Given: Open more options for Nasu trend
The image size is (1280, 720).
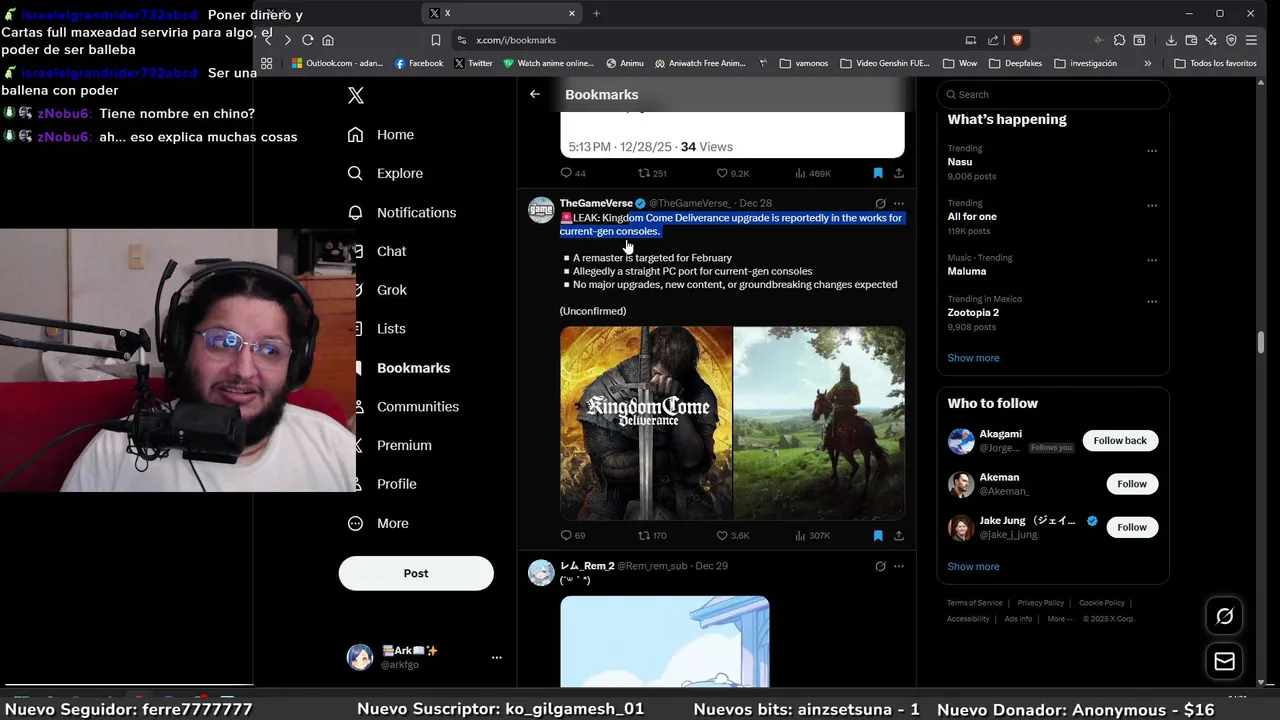Looking at the screenshot, I should pos(1152,151).
